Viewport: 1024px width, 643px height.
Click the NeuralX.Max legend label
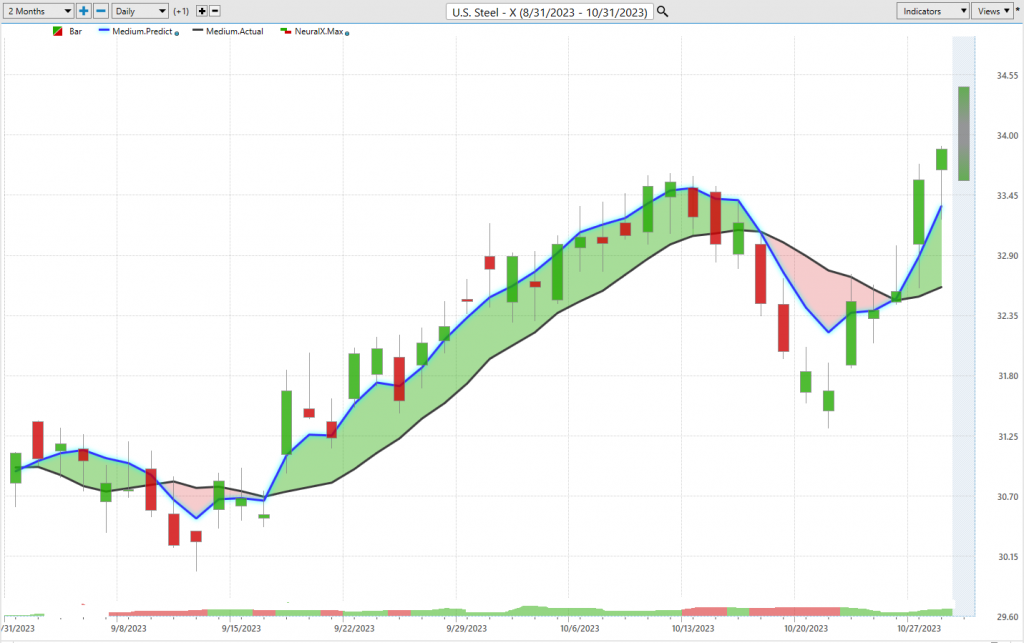click(319, 31)
